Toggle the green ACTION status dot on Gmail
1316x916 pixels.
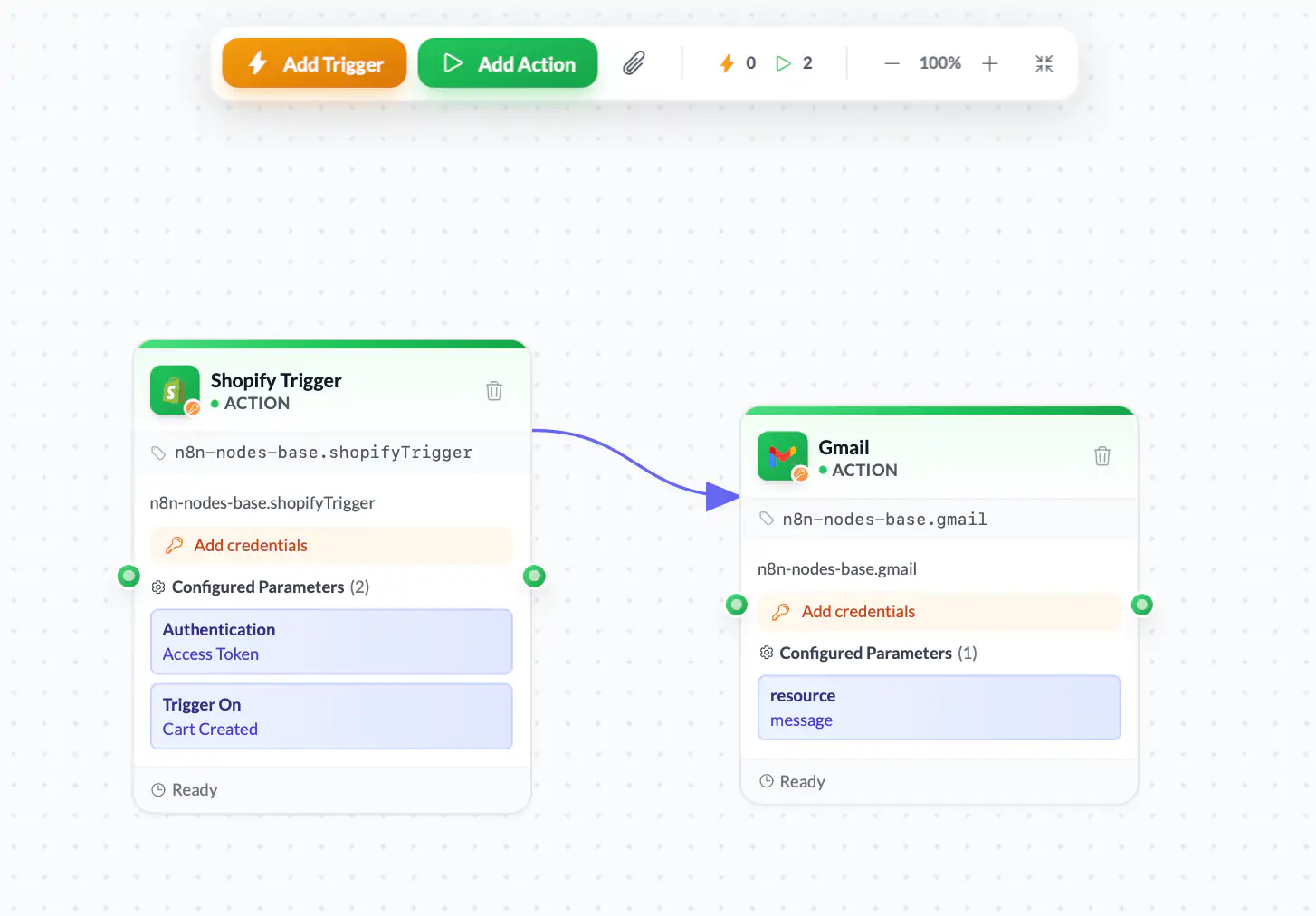(824, 471)
